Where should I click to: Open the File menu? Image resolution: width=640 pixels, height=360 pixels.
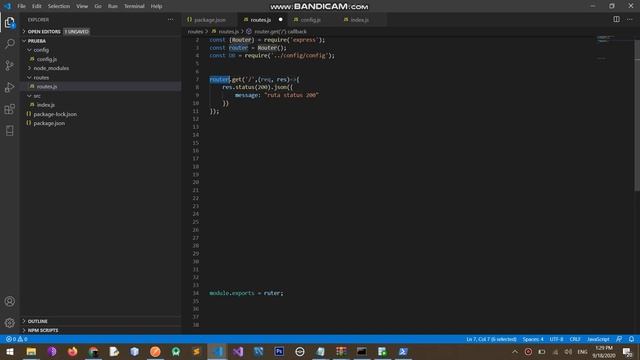[21, 6]
